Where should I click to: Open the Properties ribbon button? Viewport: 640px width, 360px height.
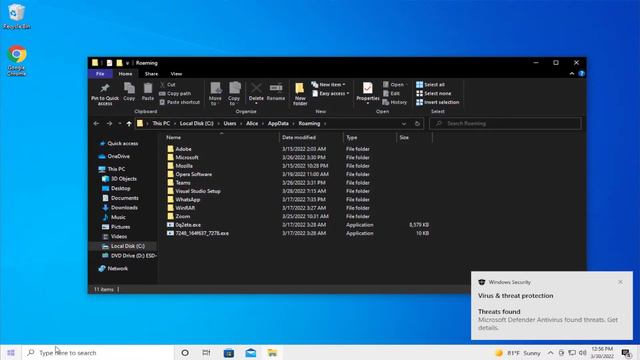click(367, 93)
